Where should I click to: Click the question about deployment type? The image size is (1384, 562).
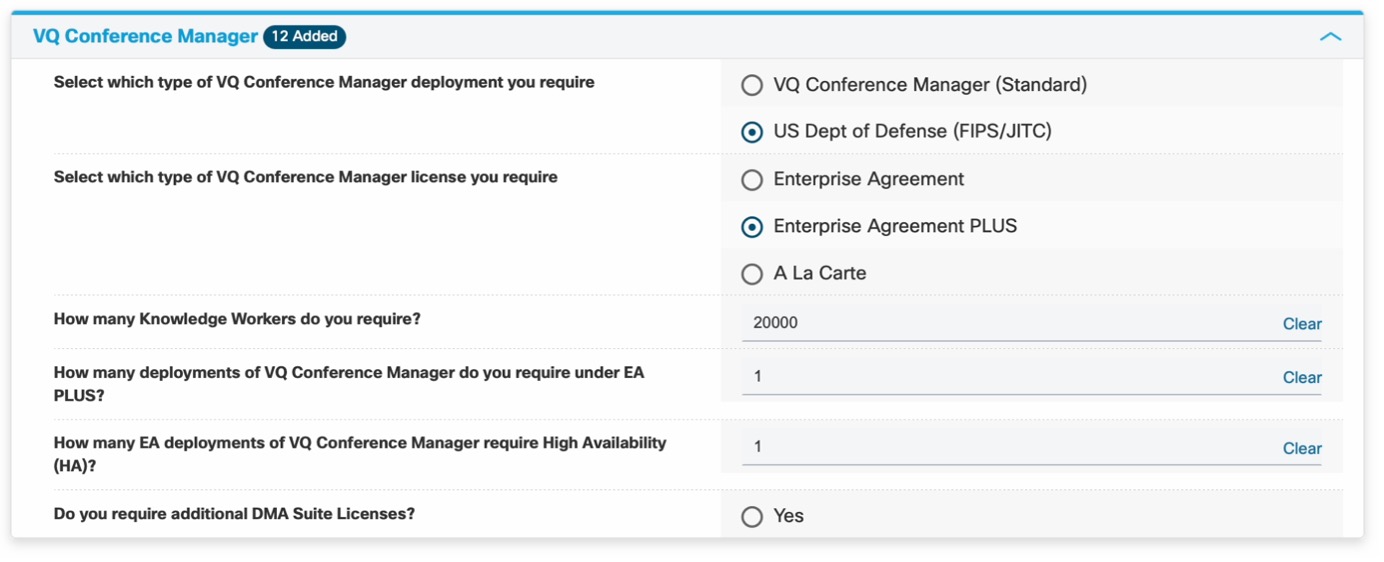pos(324,83)
